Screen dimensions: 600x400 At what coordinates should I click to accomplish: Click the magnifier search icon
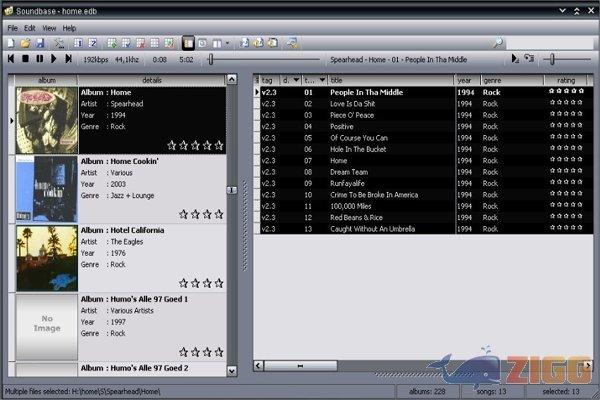click(x=497, y=44)
